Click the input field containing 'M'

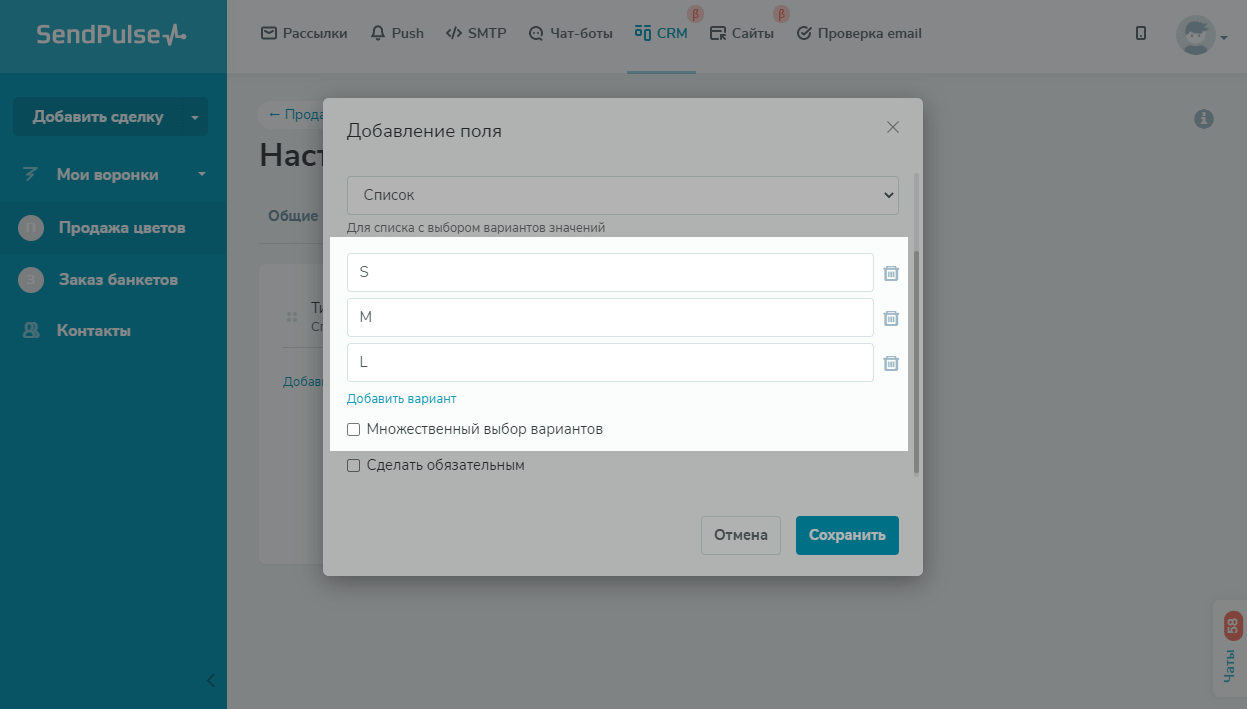[610, 317]
